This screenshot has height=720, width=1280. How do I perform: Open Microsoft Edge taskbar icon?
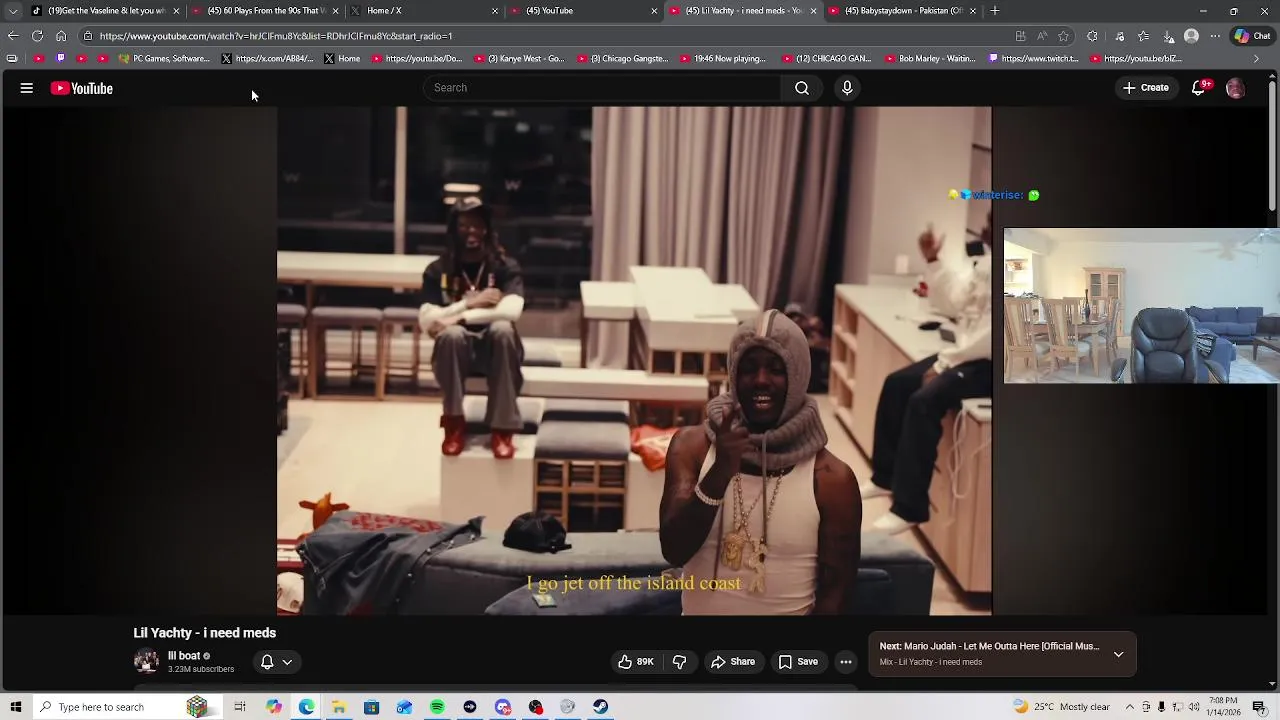[306, 707]
